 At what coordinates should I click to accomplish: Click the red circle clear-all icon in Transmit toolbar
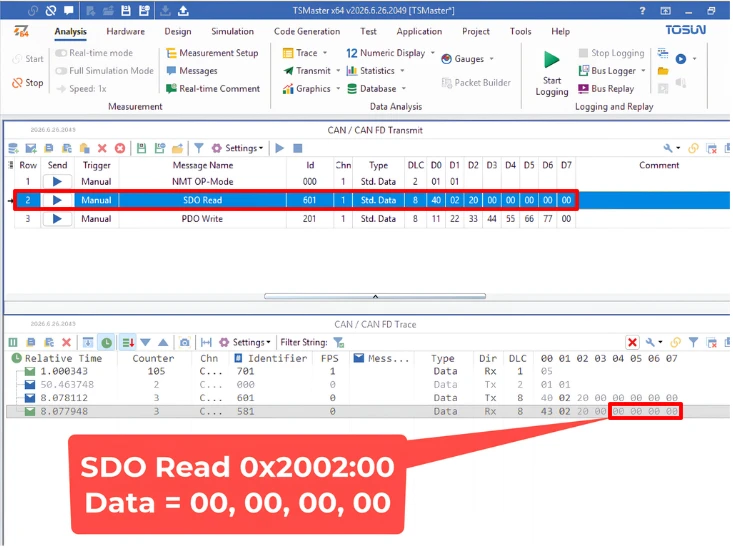pyautogui.click(x=120, y=148)
